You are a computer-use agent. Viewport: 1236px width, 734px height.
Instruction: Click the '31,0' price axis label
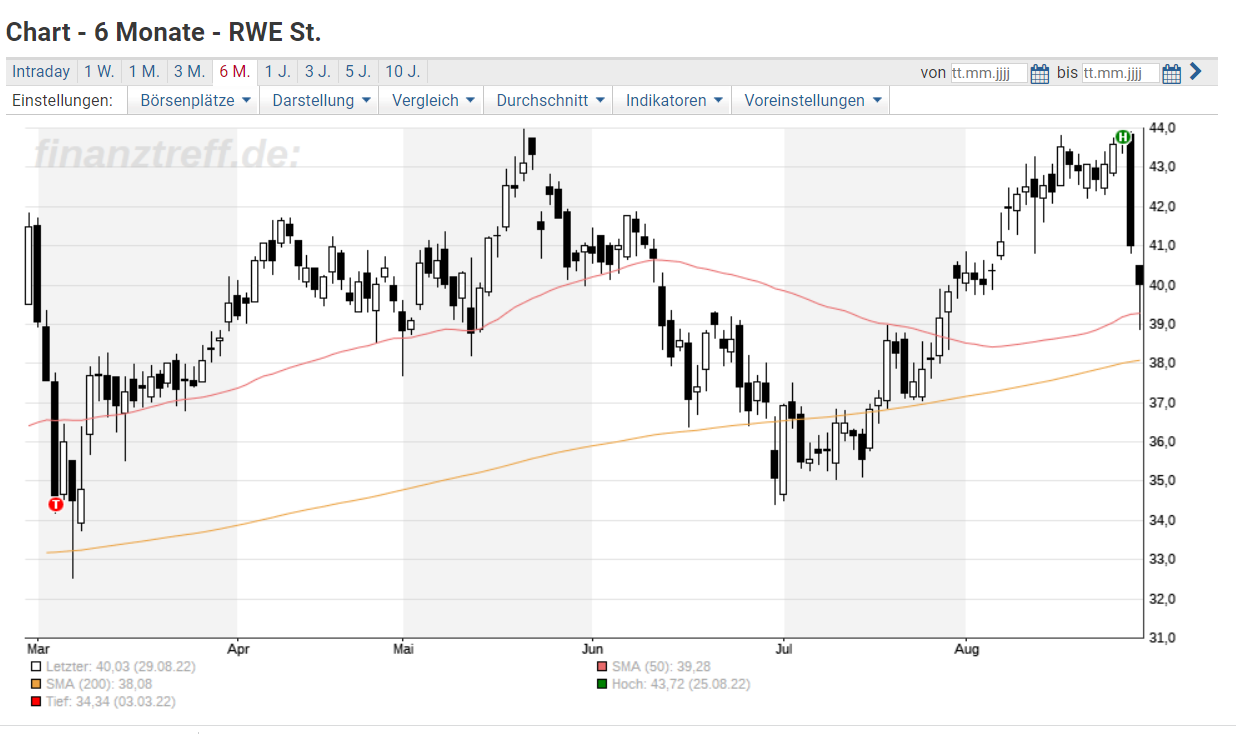[1162, 637]
